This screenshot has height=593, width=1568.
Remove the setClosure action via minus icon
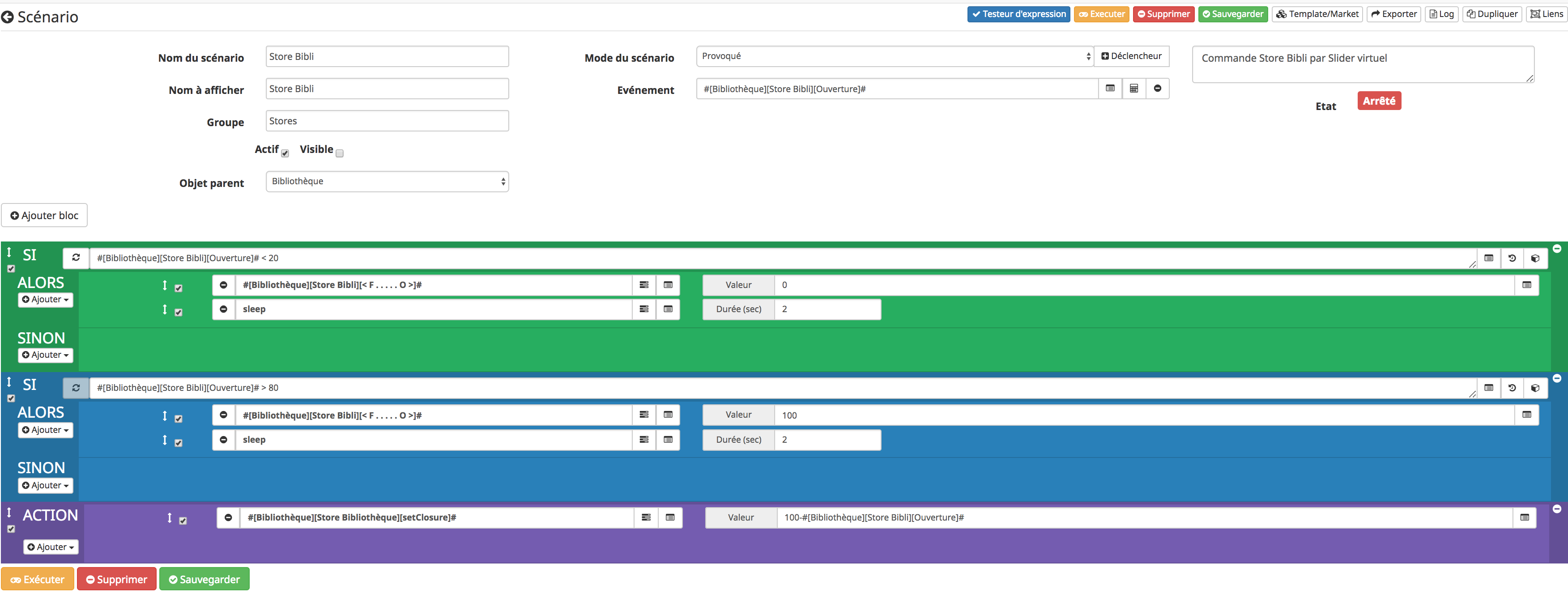(228, 517)
